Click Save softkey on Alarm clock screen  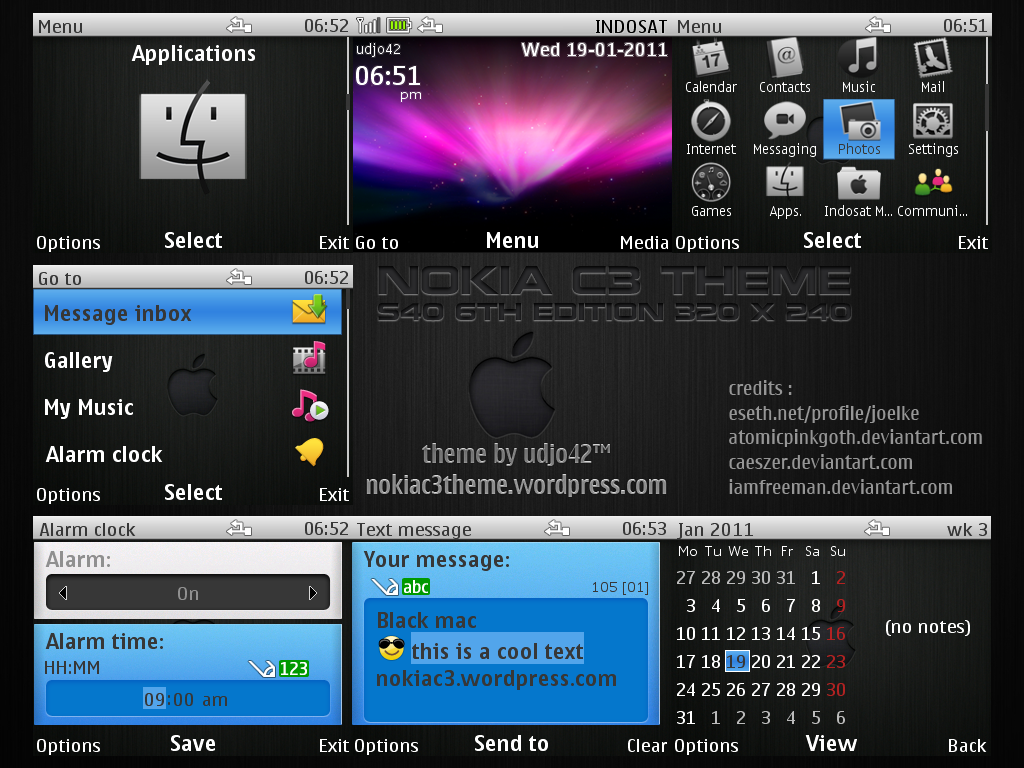click(193, 744)
